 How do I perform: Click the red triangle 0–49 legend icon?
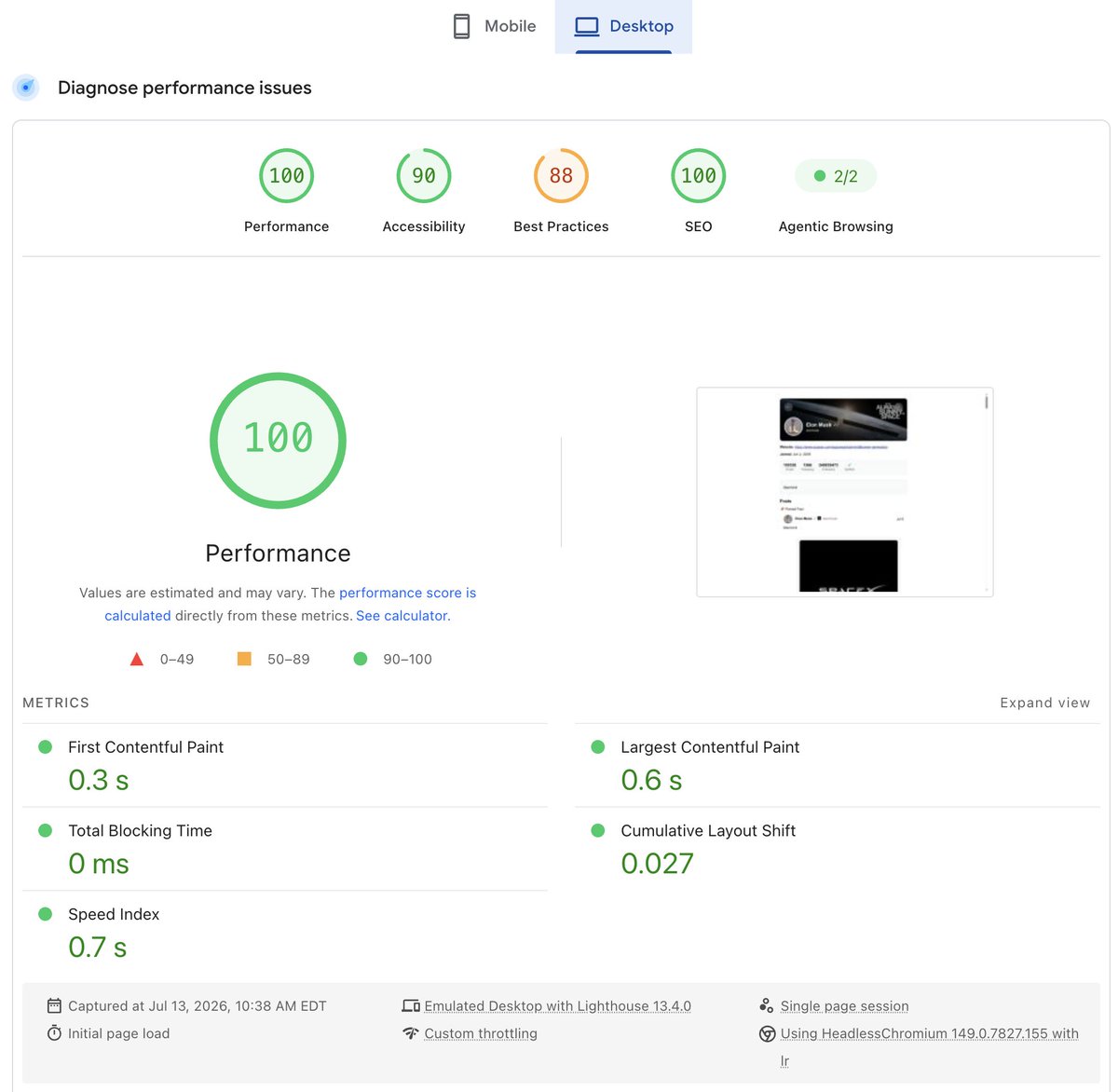137,659
